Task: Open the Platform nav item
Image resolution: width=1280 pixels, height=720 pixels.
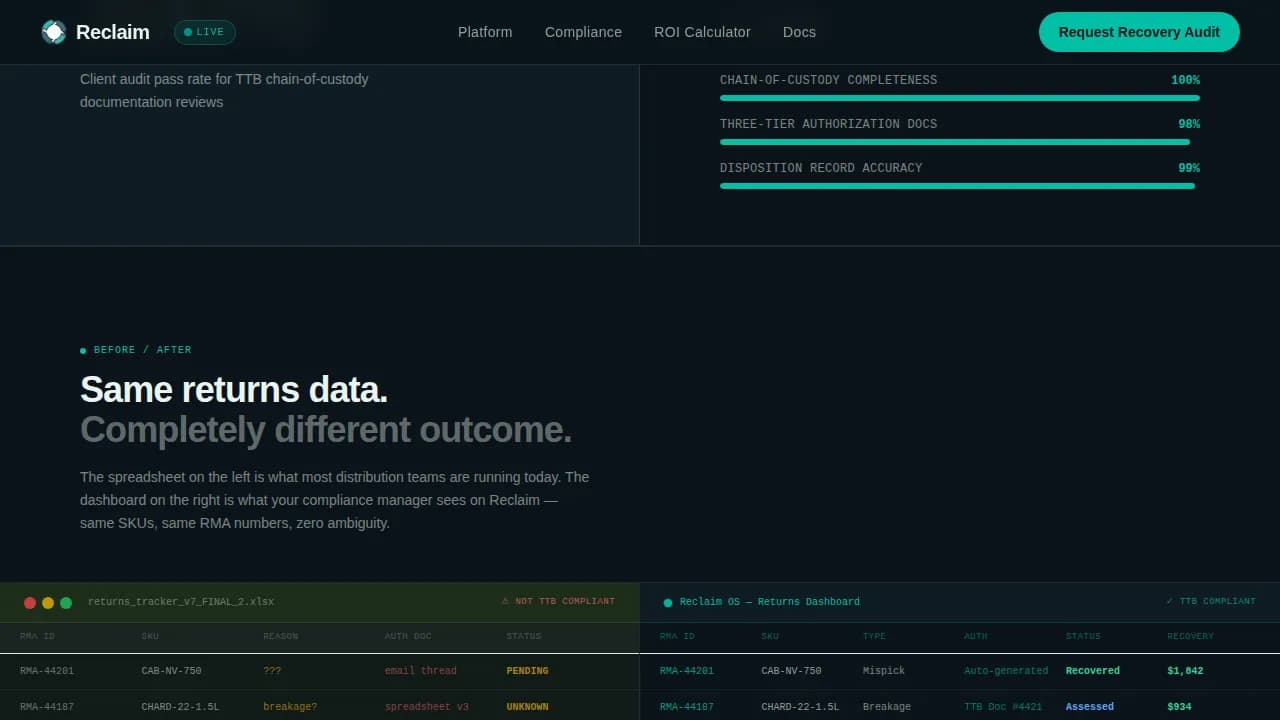Action: tap(485, 32)
